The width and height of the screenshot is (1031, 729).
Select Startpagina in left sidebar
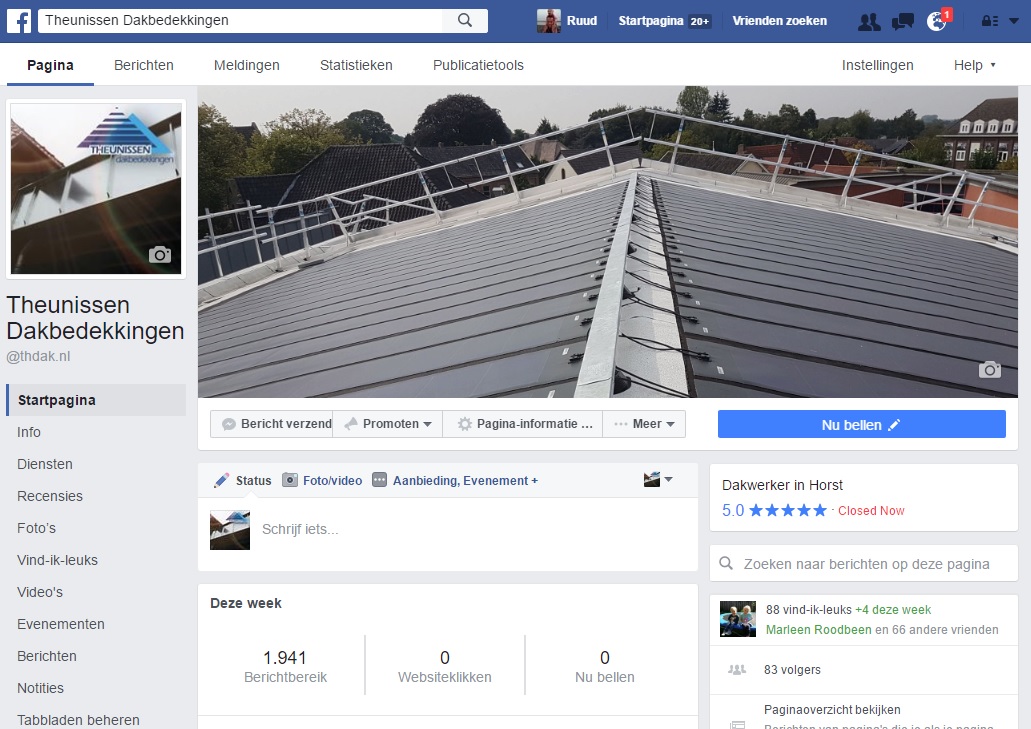tap(96, 400)
